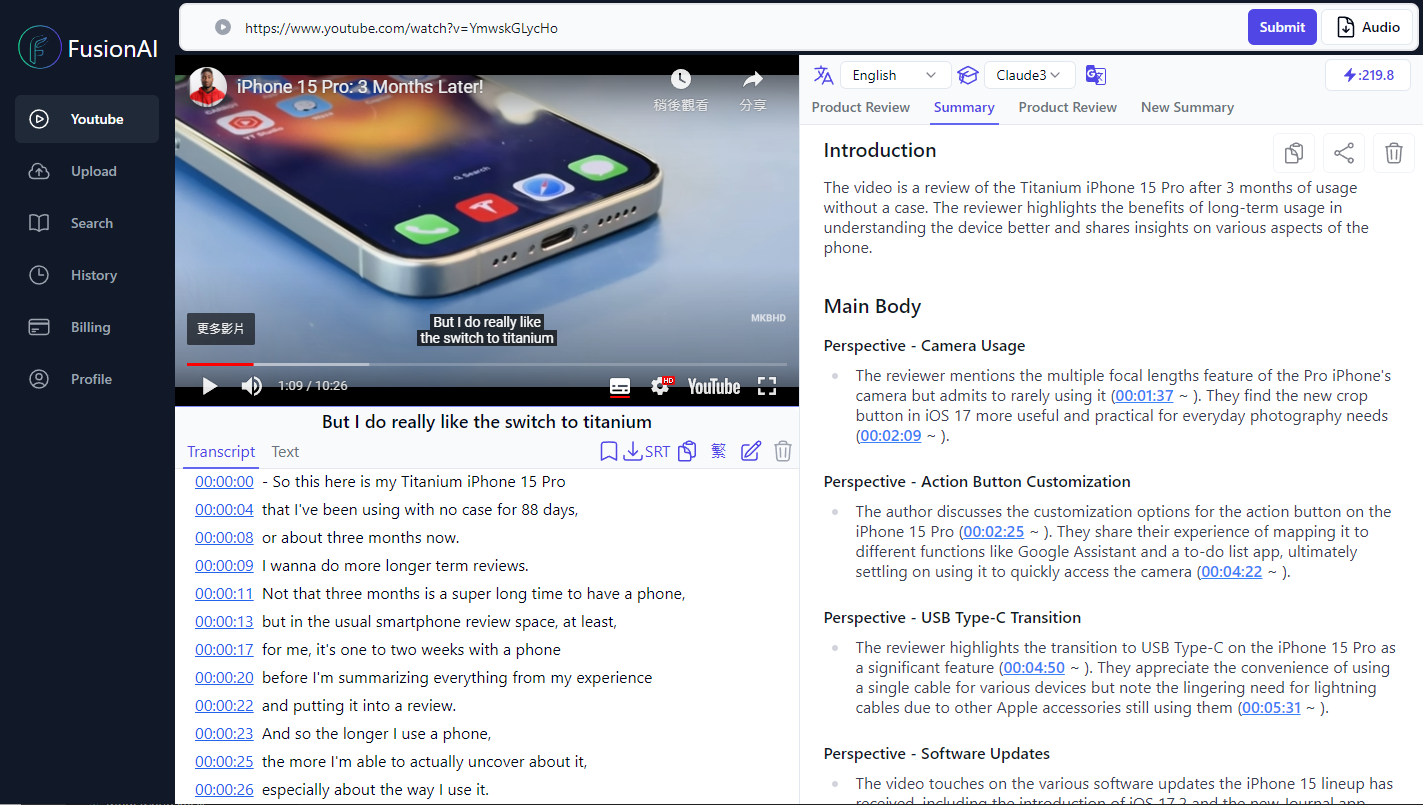Click the video title iPhone 15 Pro
Image resolution: width=1423 pixels, height=805 pixels.
pos(360,87)
